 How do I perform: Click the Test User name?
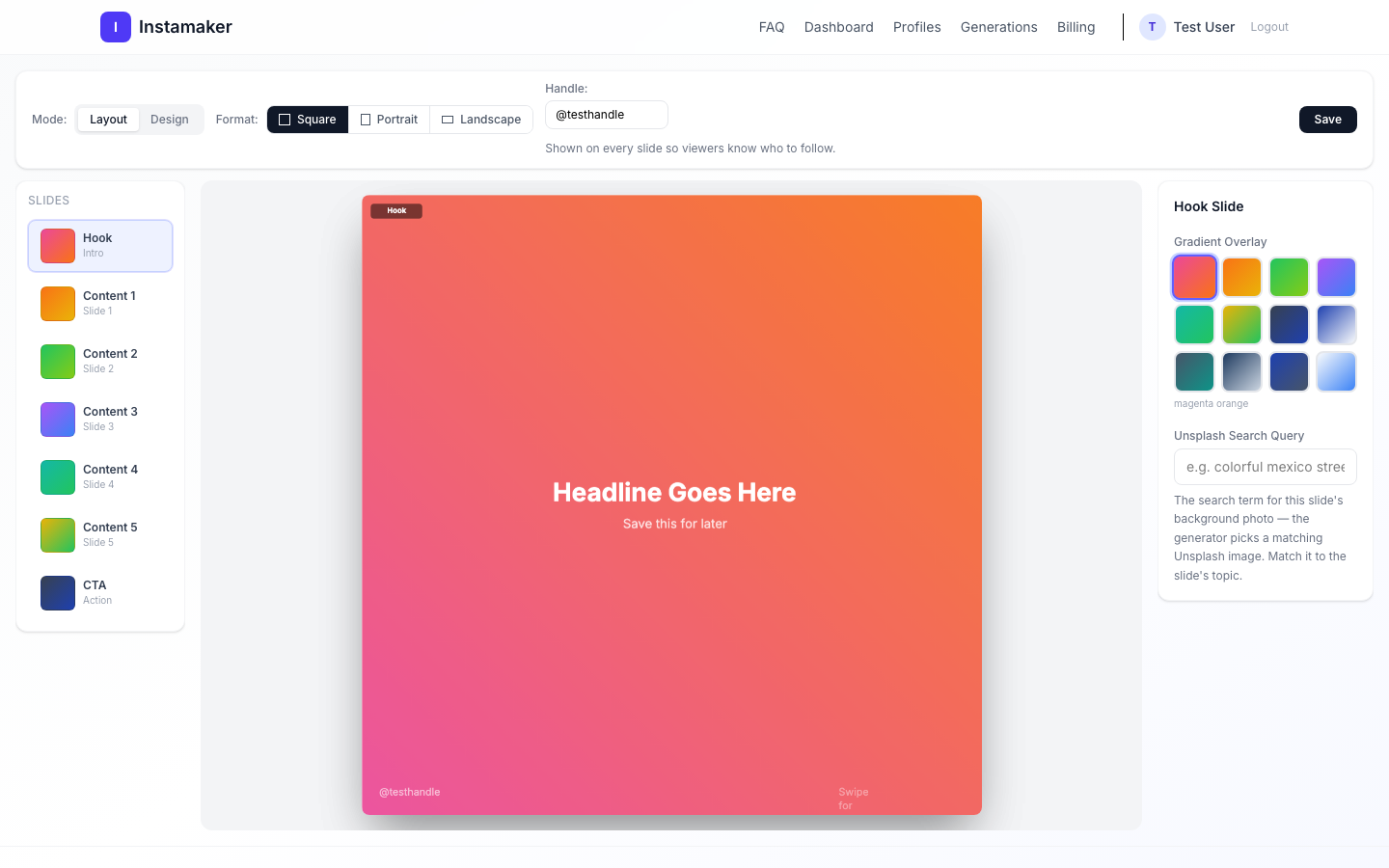tap(1204, 27)
